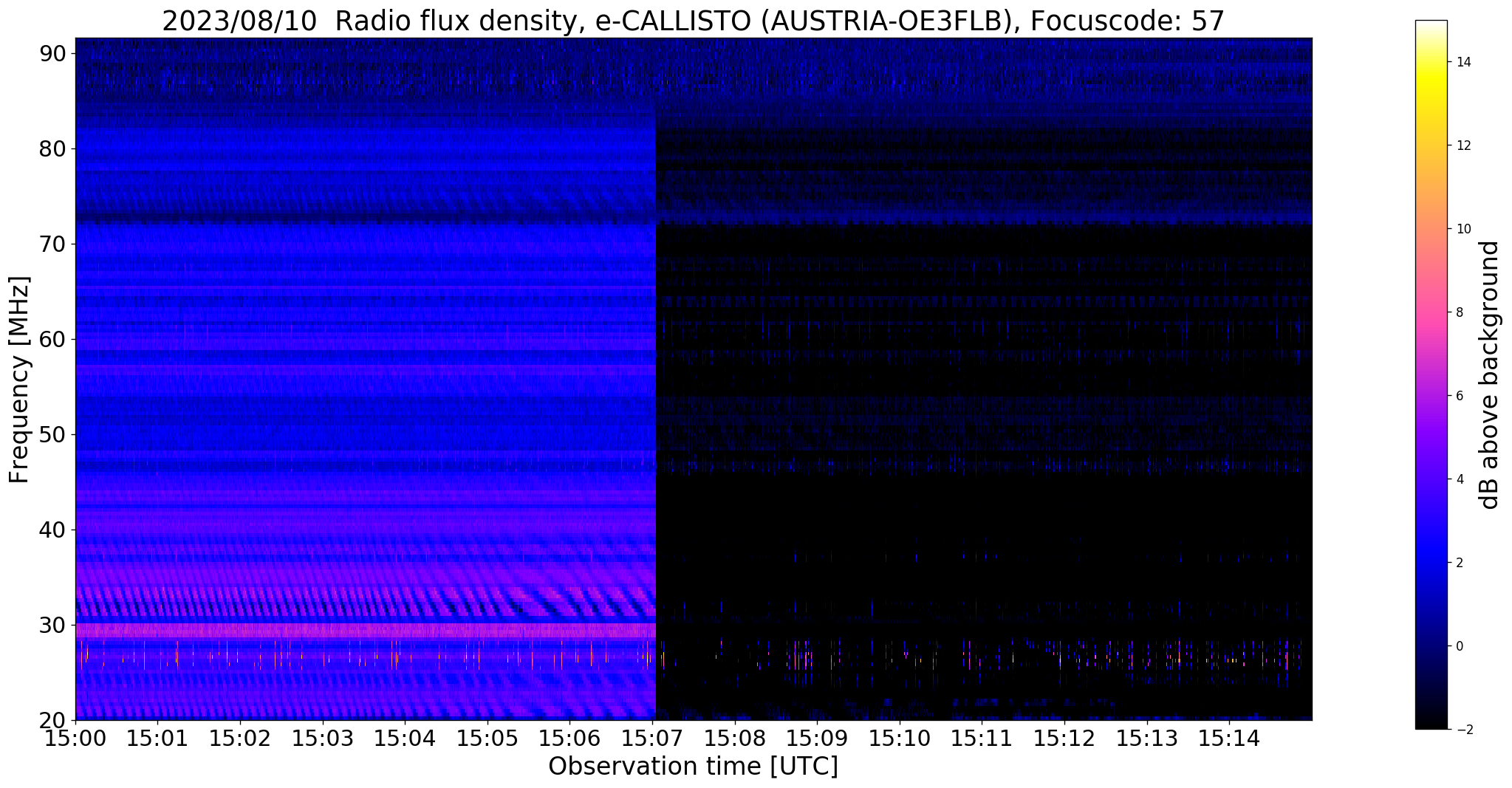Click the 15:08 time tick label
Screen dimensions: 1512x788
click(735, 738)
